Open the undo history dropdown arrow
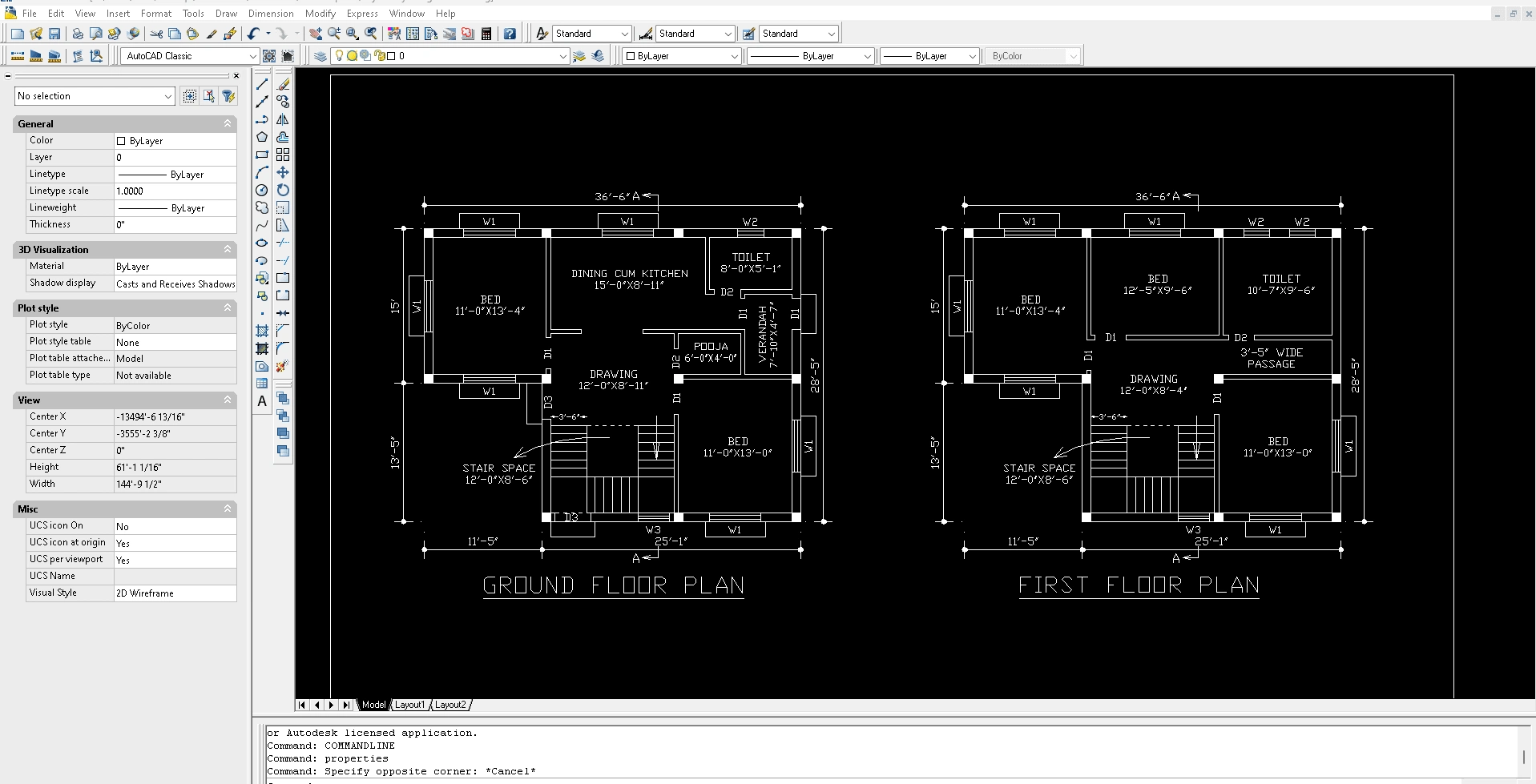Viewport: 1536px width, 784px height. click(x=268, y=34)
